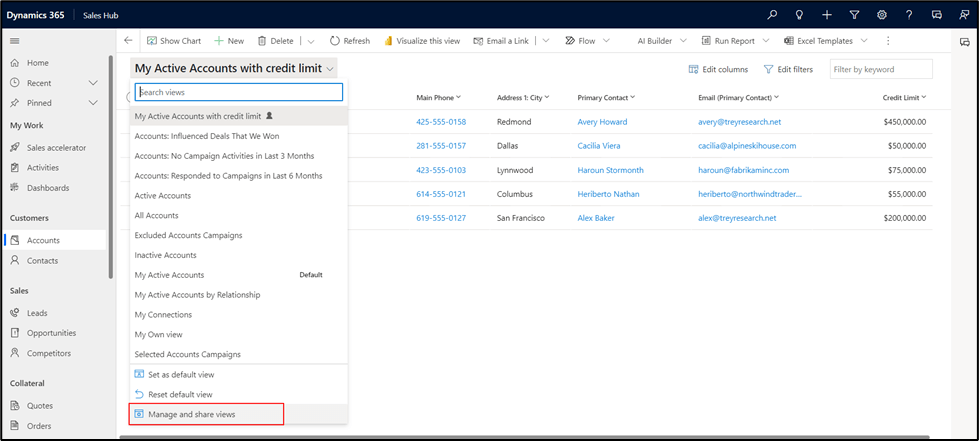
Task: Open the lightbulb assistant icon
Action: 799,15
